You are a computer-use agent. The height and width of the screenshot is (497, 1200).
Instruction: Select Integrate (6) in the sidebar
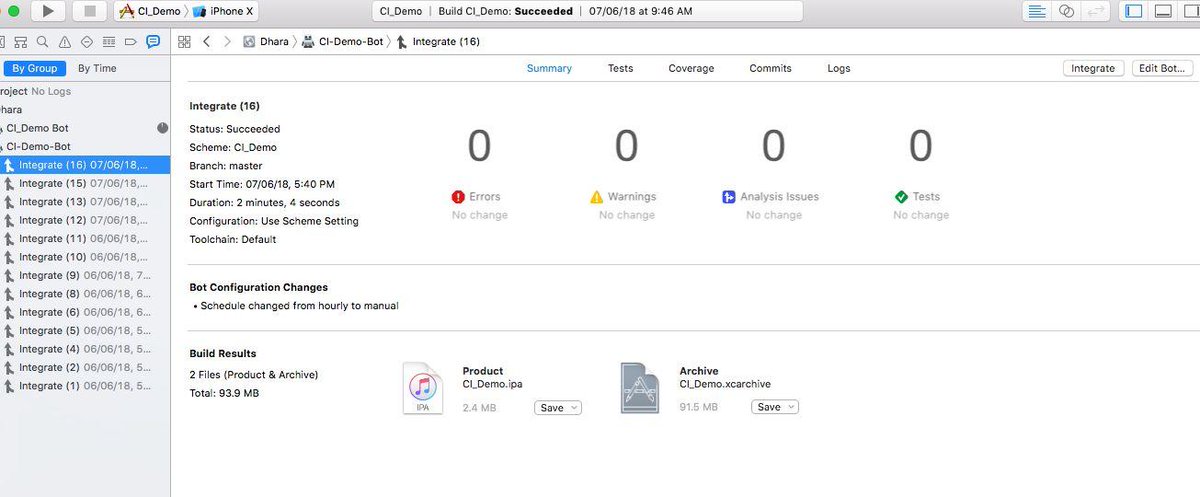pyautogui.click(x=85, y=312)
